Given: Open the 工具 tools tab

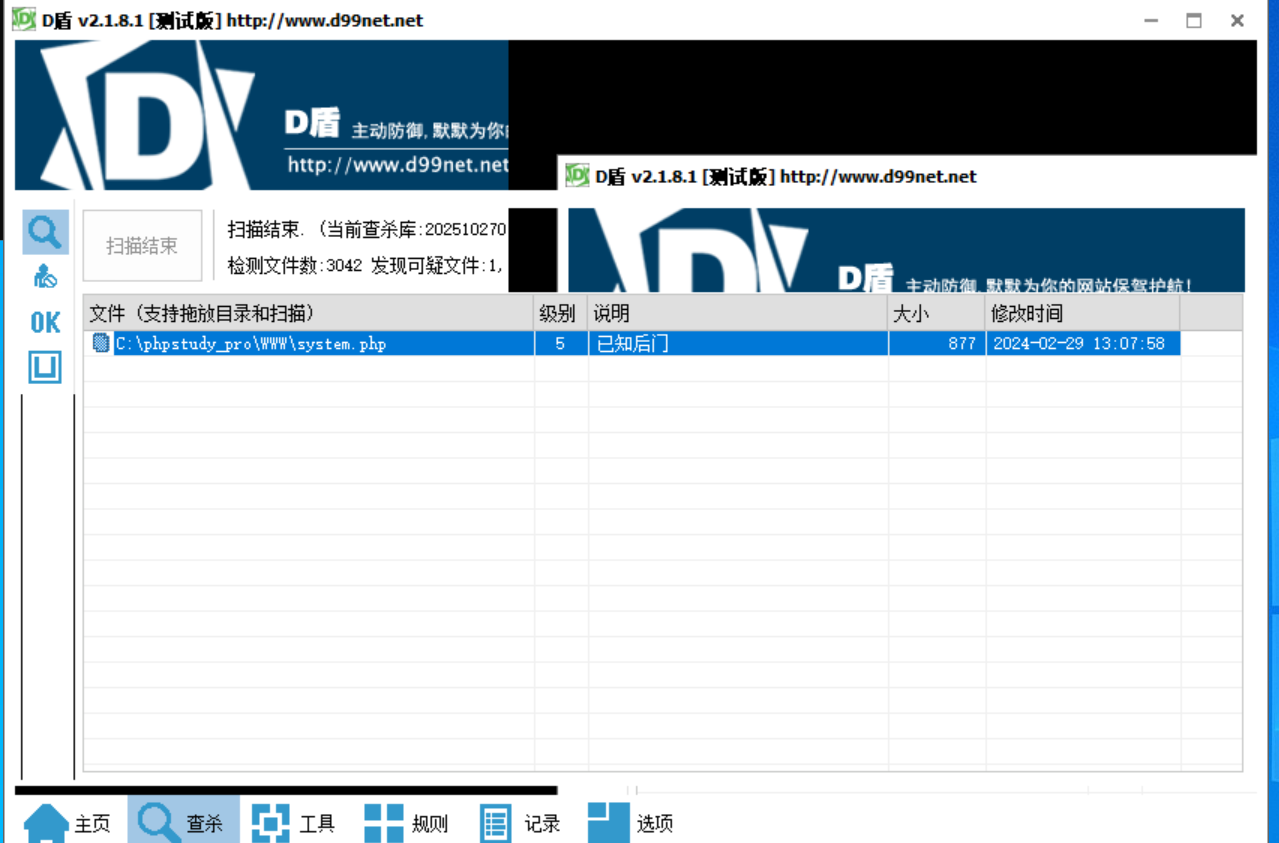Looking at the screenshot, I should pyautogui.click(x=293, y=823).
